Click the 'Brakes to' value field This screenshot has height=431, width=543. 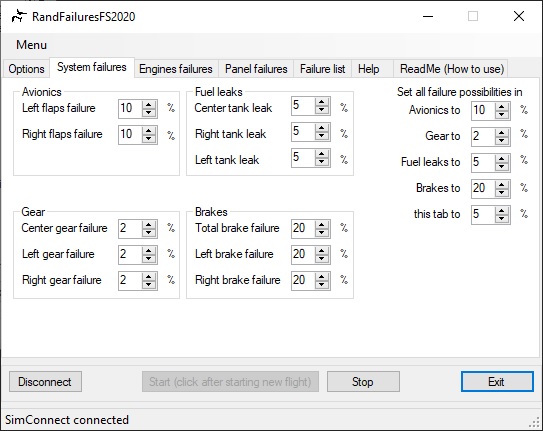483,189
